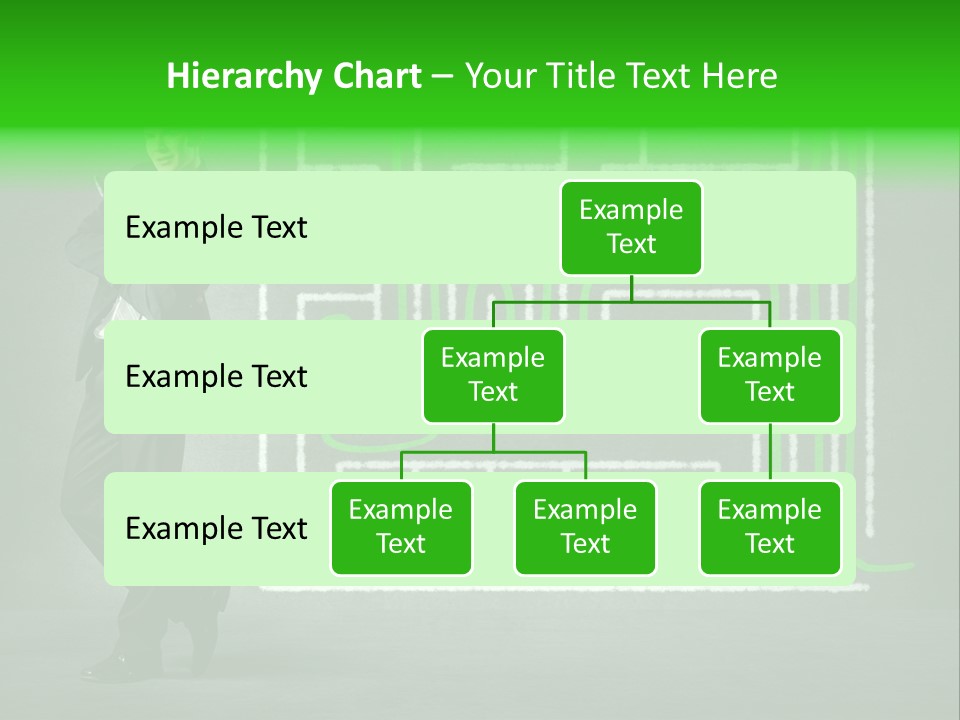This screenshot has width=960, height=720.
Task: Click the middle row Example Text label
Action: [215, 377]
